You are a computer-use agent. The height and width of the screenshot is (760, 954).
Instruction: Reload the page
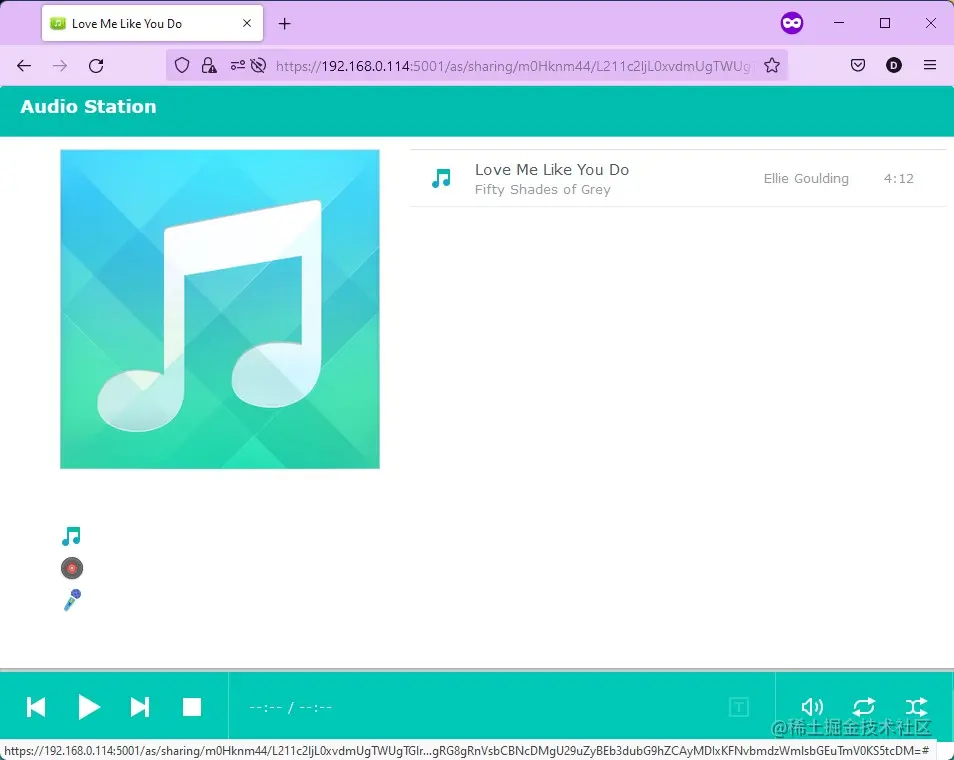coord(96,66)
